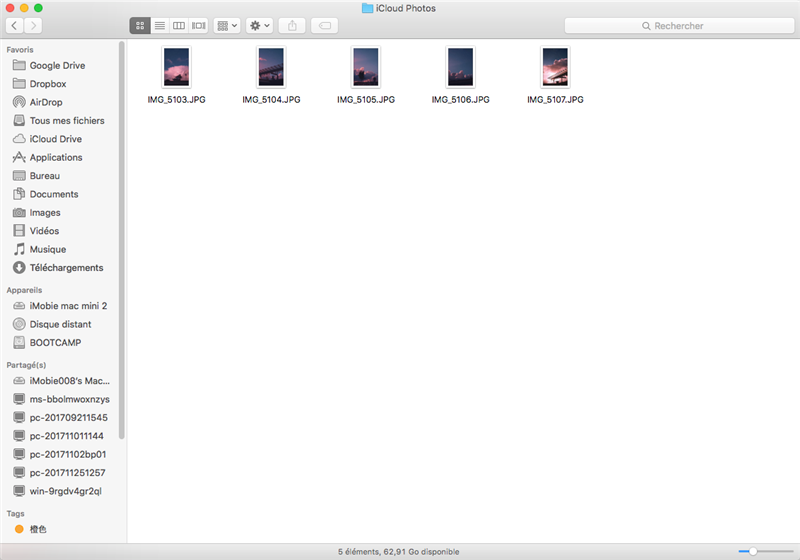Switch to icon view mode
Screen dimensions: 800x560
click(x=140, y=26)
